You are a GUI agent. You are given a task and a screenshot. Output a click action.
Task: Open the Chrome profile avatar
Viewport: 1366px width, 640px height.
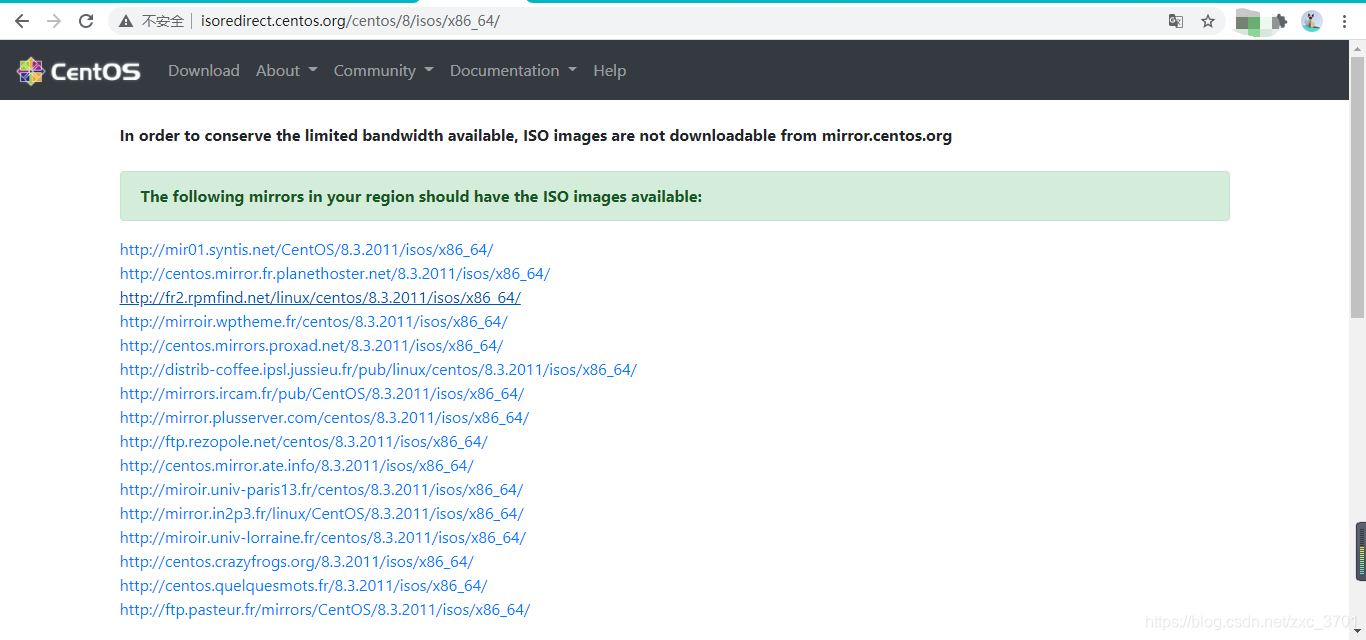(1312, 21)
